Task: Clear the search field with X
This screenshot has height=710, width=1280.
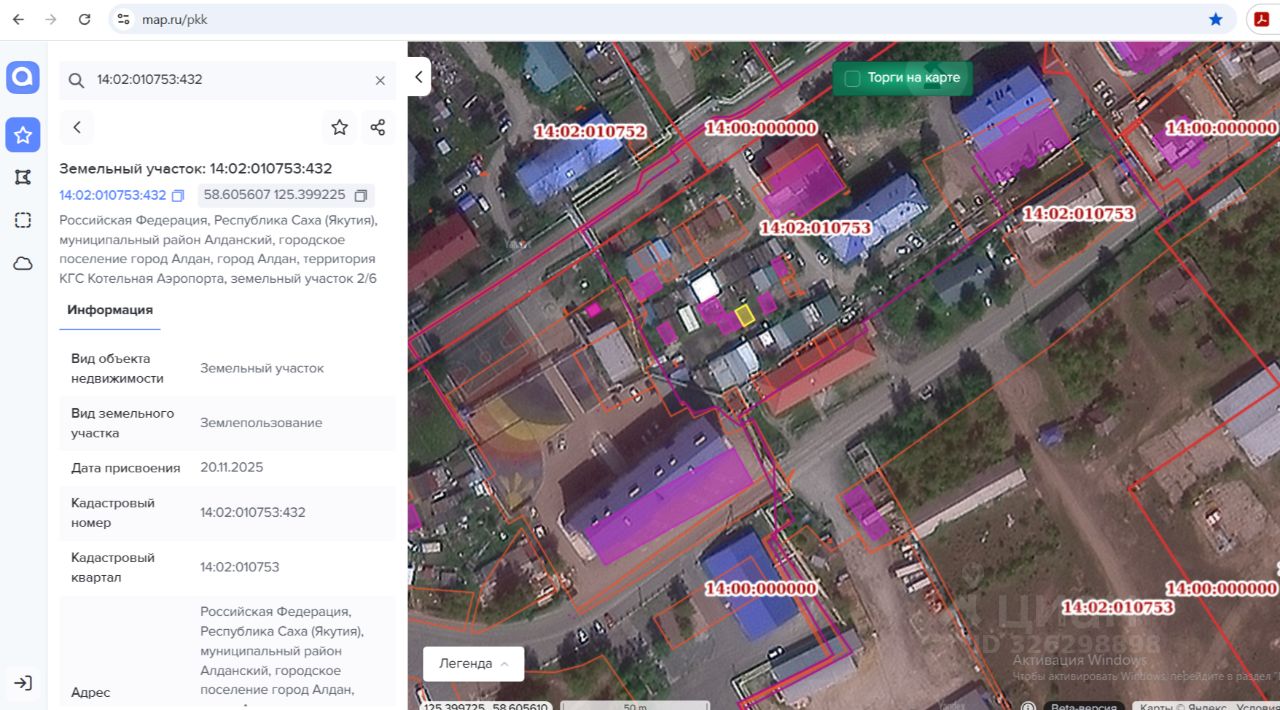Action: pos(380,80)
